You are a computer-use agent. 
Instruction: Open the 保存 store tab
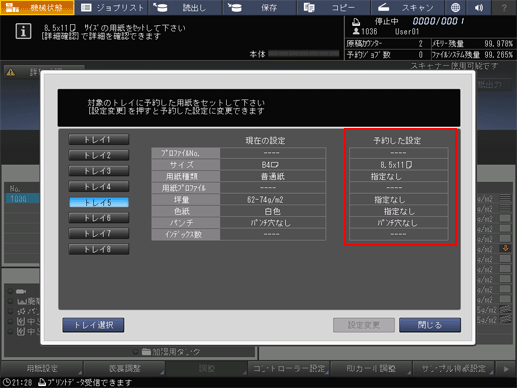click(x=259, y=7)
